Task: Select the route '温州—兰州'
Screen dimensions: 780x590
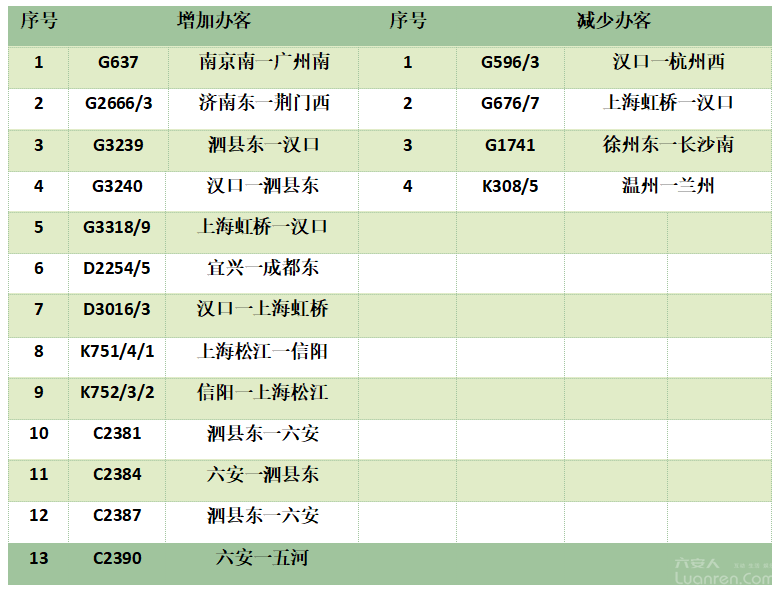Action: (x=668, y=186)
